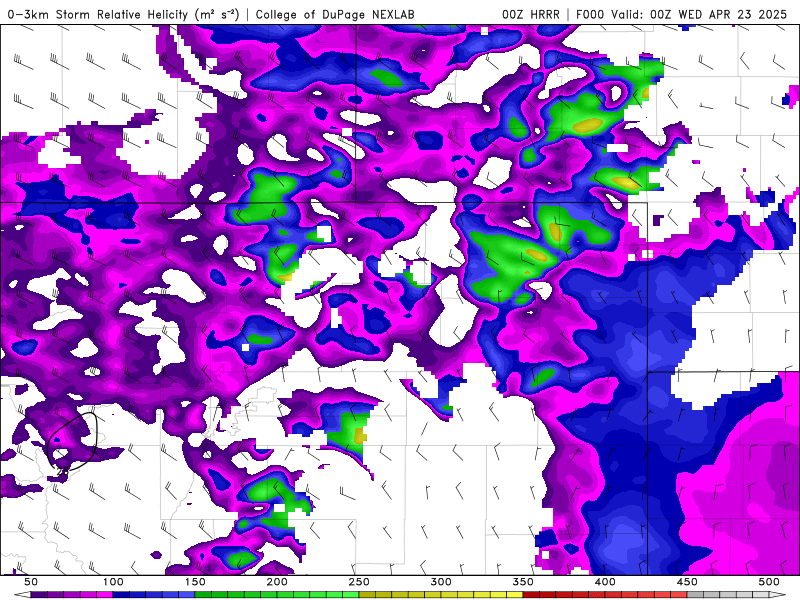
Task: Click the purple segment of the legend colorbar
Action: 71,595
